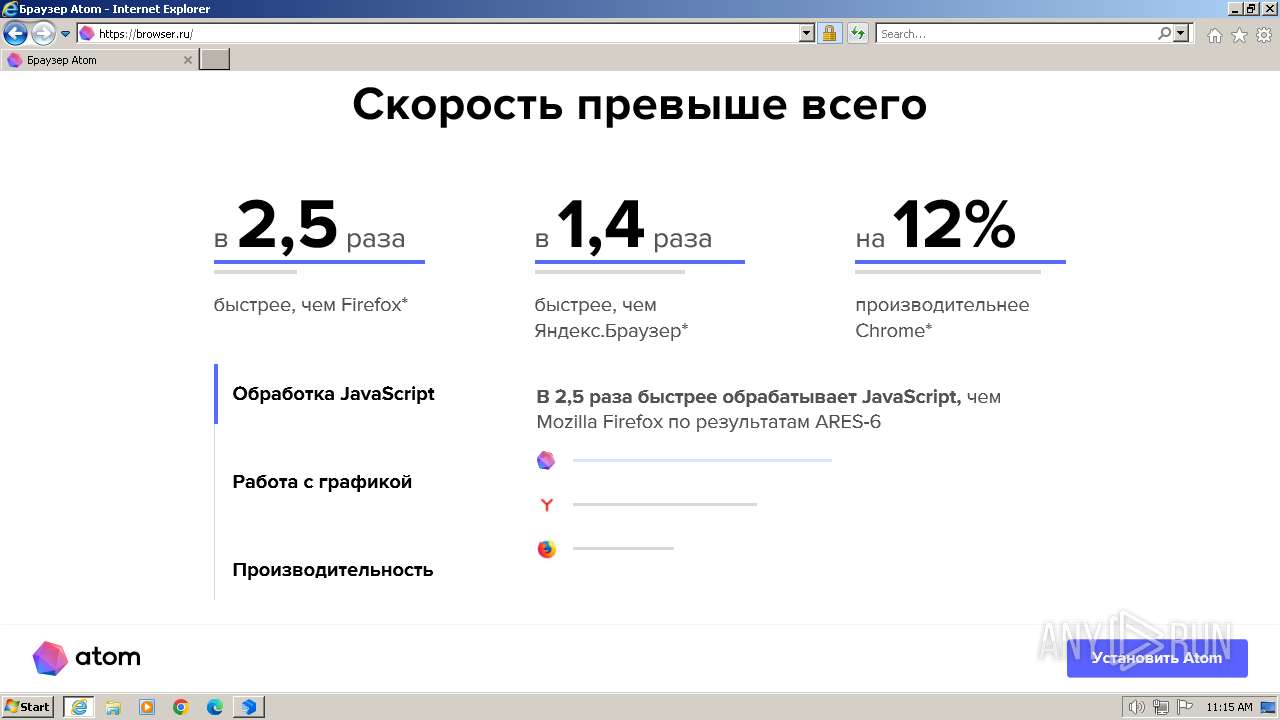Click the Search input box
Screen dimensions: 1280x720
(x=1017, y=33)
